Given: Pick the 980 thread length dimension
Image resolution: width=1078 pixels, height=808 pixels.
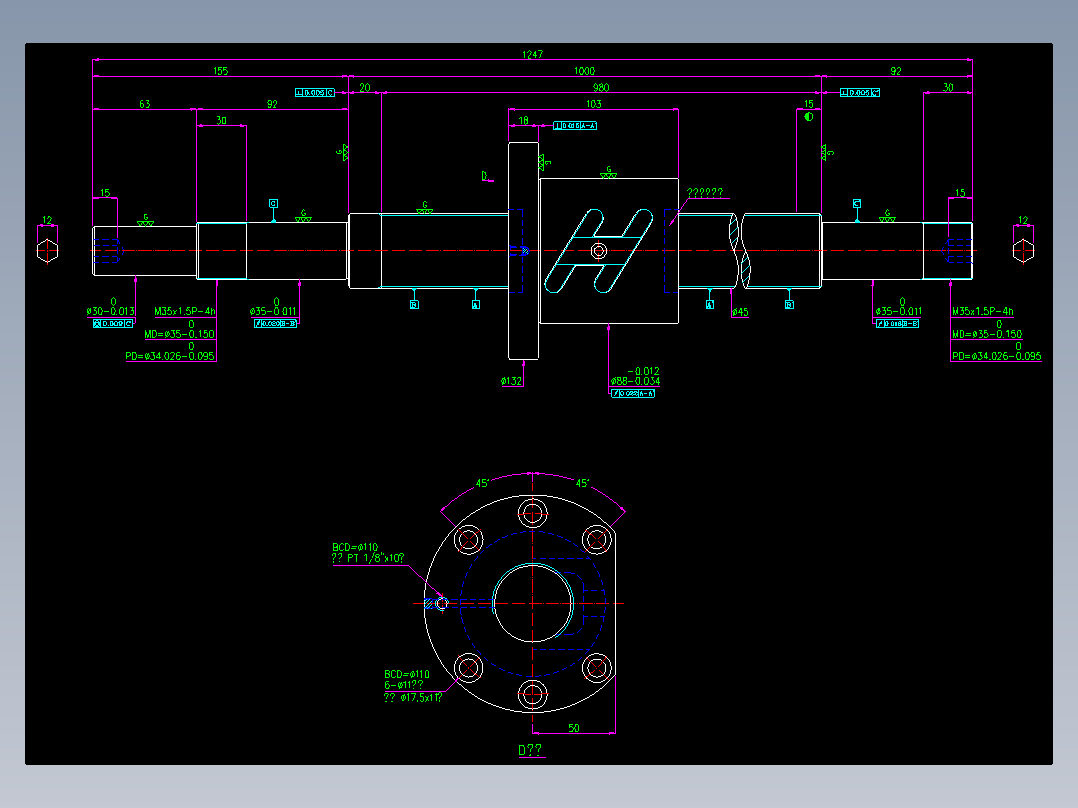Looking at the screenshot, I should (601, 87).
